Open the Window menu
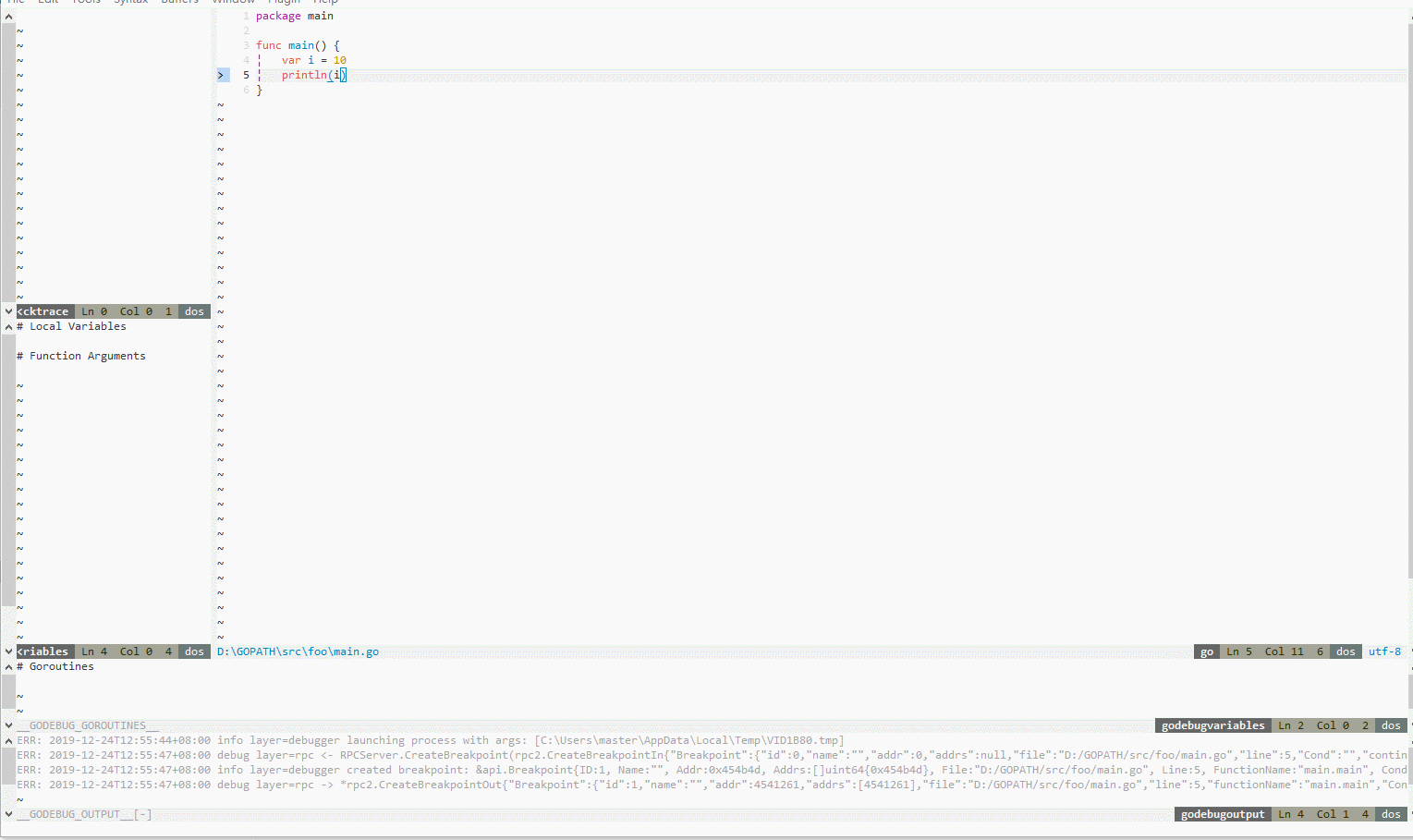This screenshot has width=1413, height=840. pos(234,2)
